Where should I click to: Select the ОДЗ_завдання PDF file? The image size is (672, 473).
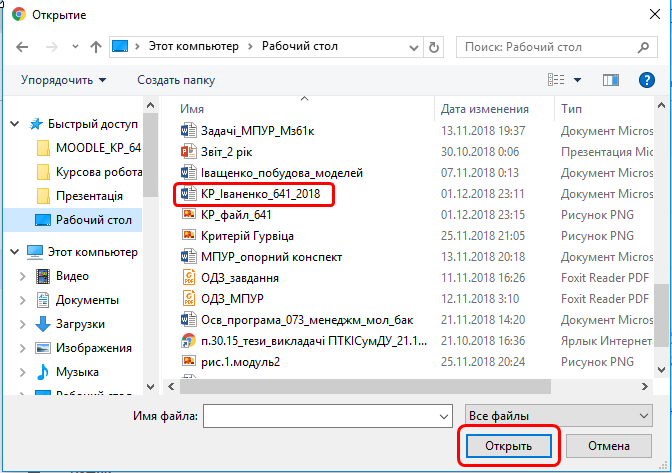coord(239,278)
